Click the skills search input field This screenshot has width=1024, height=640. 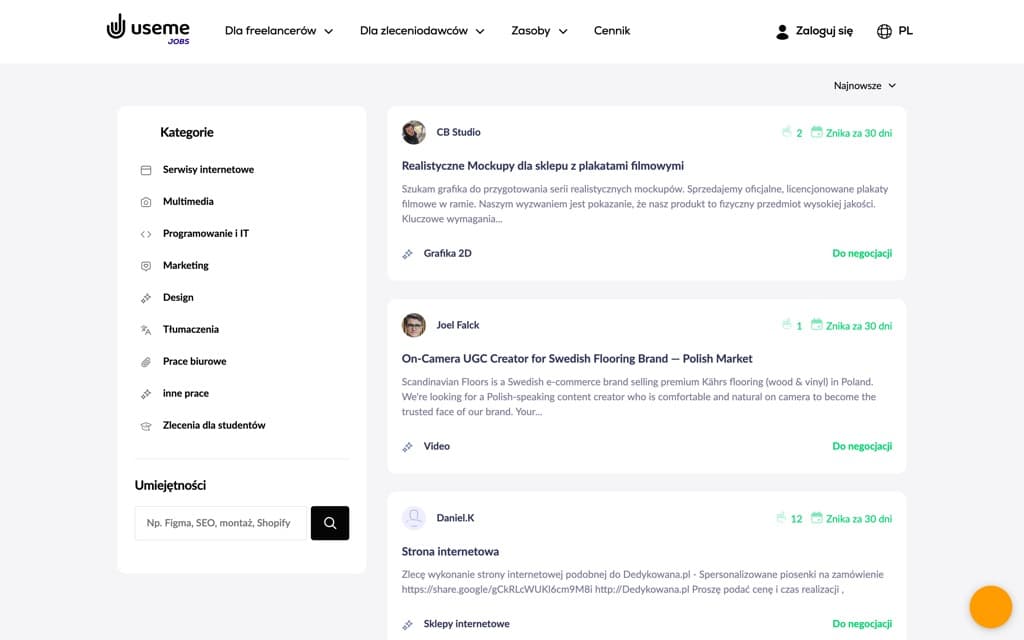click(x=220, y=522)
